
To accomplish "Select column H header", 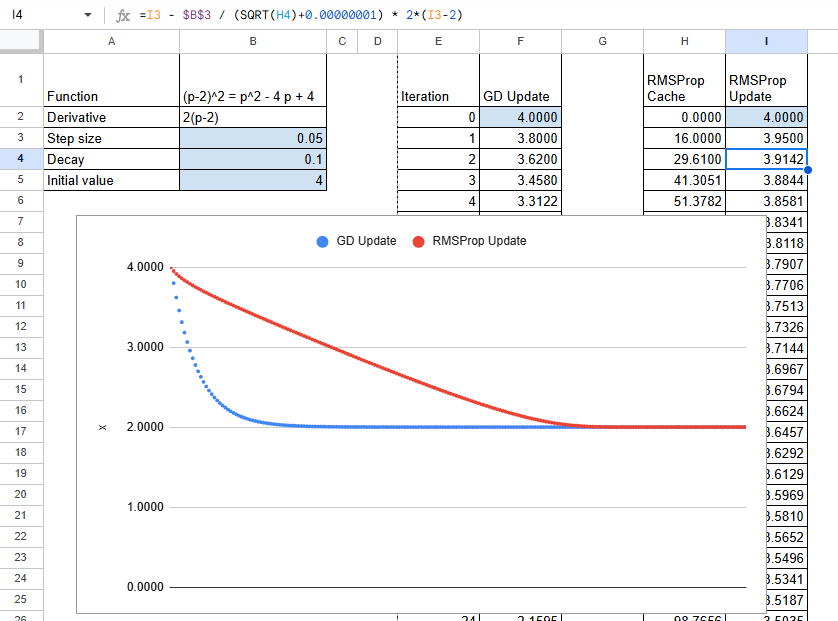I will coord(685,41).
